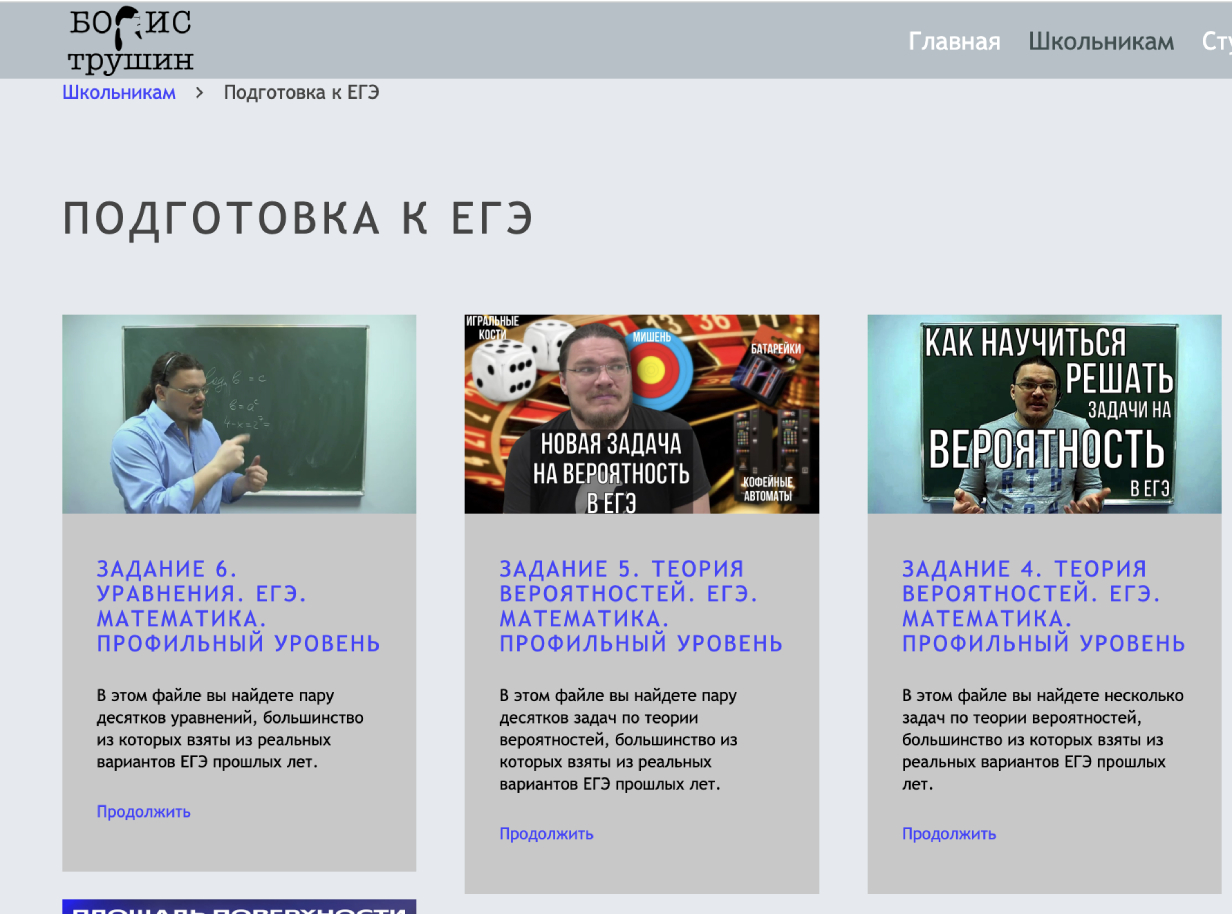This screenshot has width=1232, height=914.
Task: Open the Задание 4. Теория вероятностей title
Action: click(1044, 606)
